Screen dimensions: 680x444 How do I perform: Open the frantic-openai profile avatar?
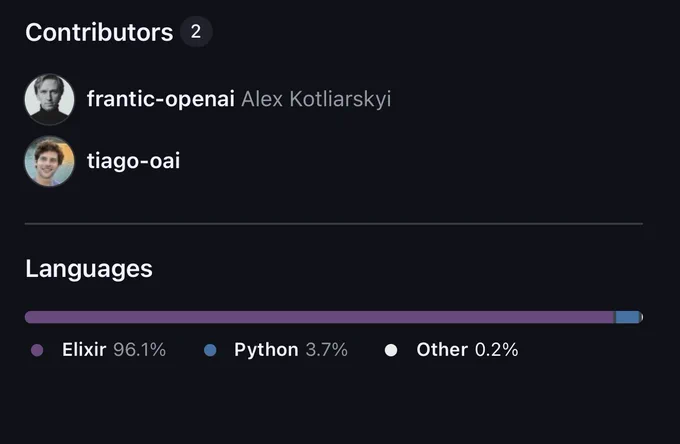pos(49,99)
